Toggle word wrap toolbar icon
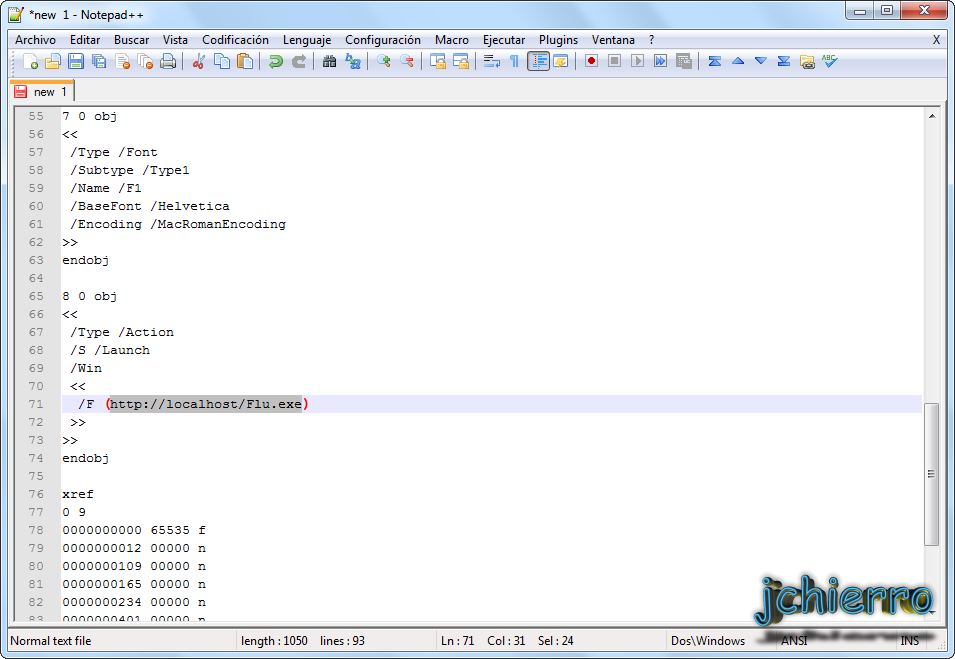This screenshot has width=955, height=659. pos(492,62)
